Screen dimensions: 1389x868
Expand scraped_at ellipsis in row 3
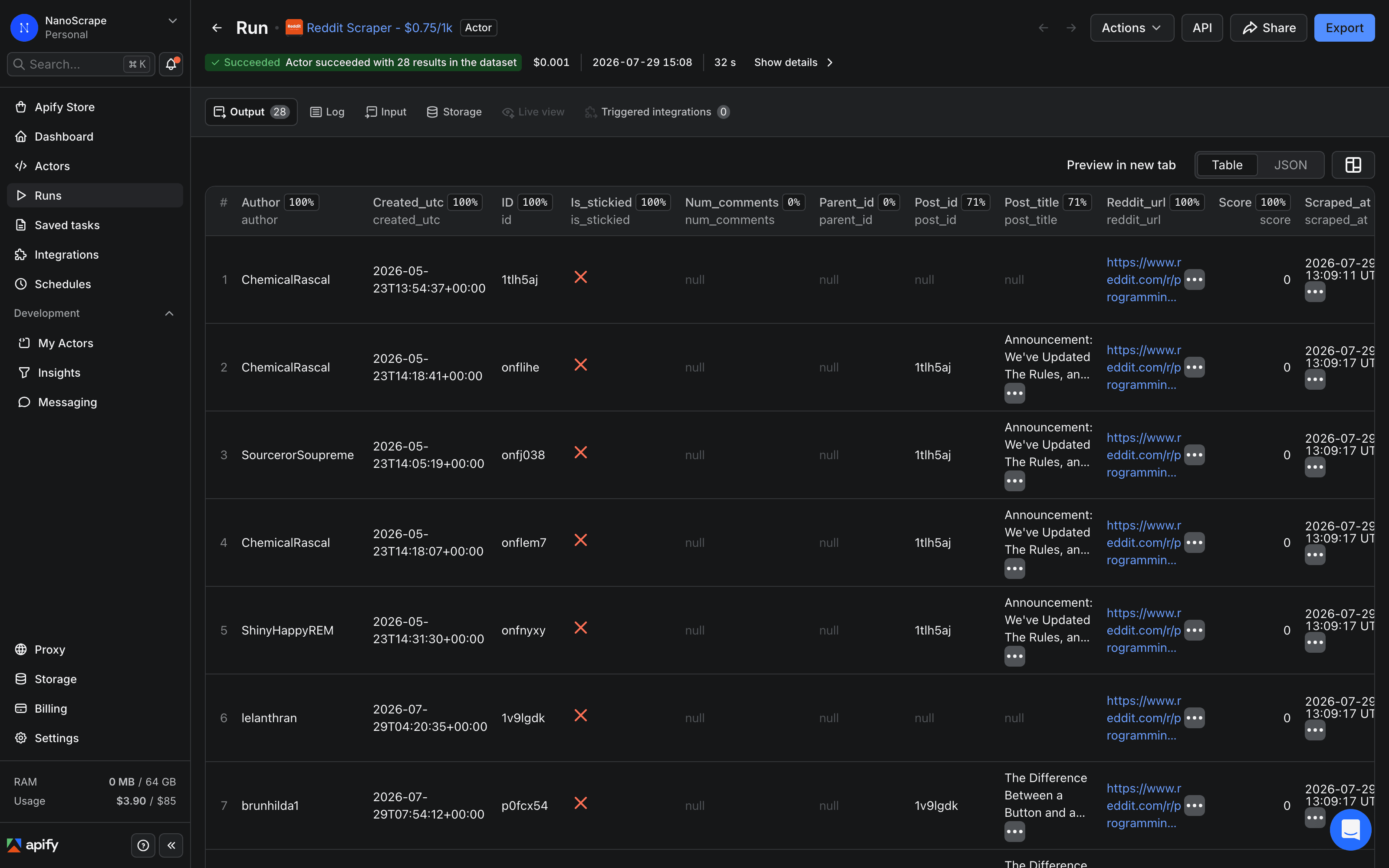coord(1314,467)
